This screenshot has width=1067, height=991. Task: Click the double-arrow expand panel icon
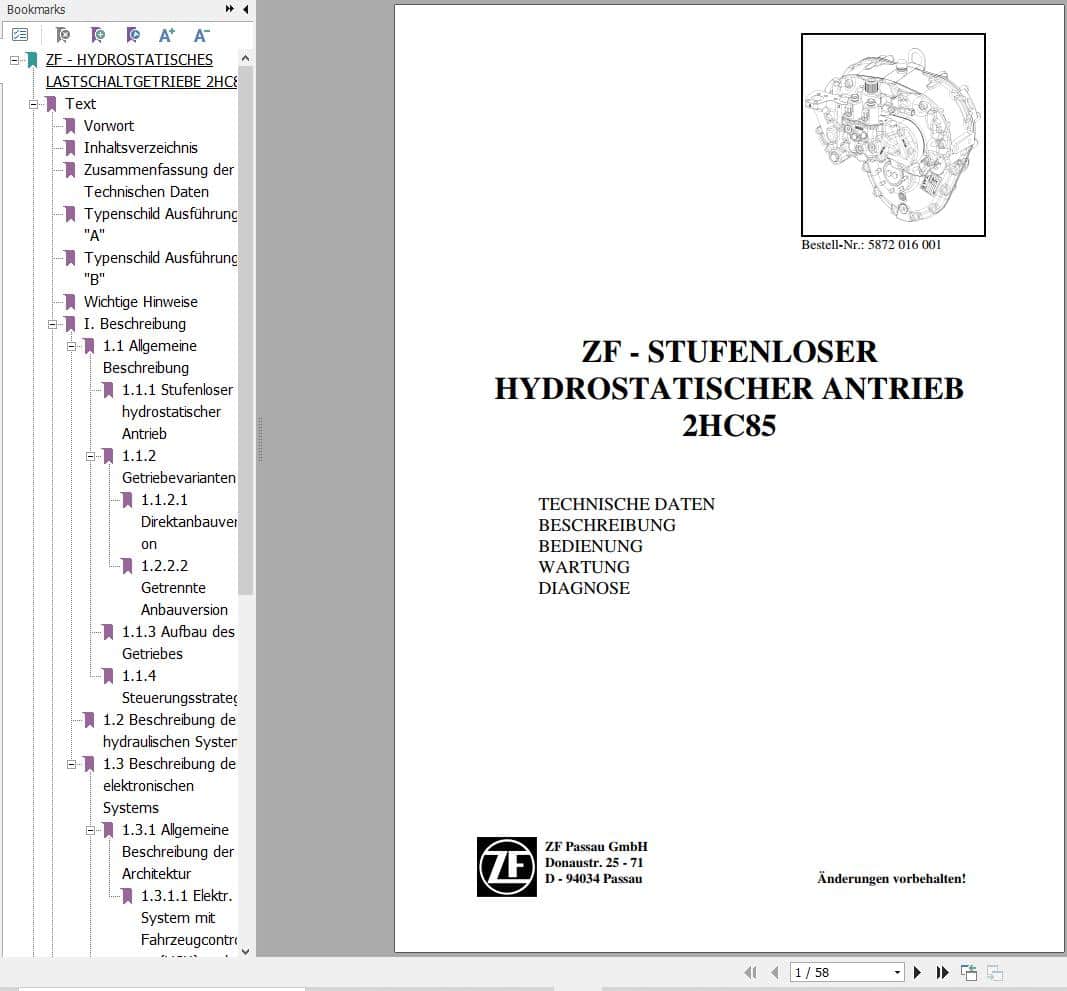point(230,9)
